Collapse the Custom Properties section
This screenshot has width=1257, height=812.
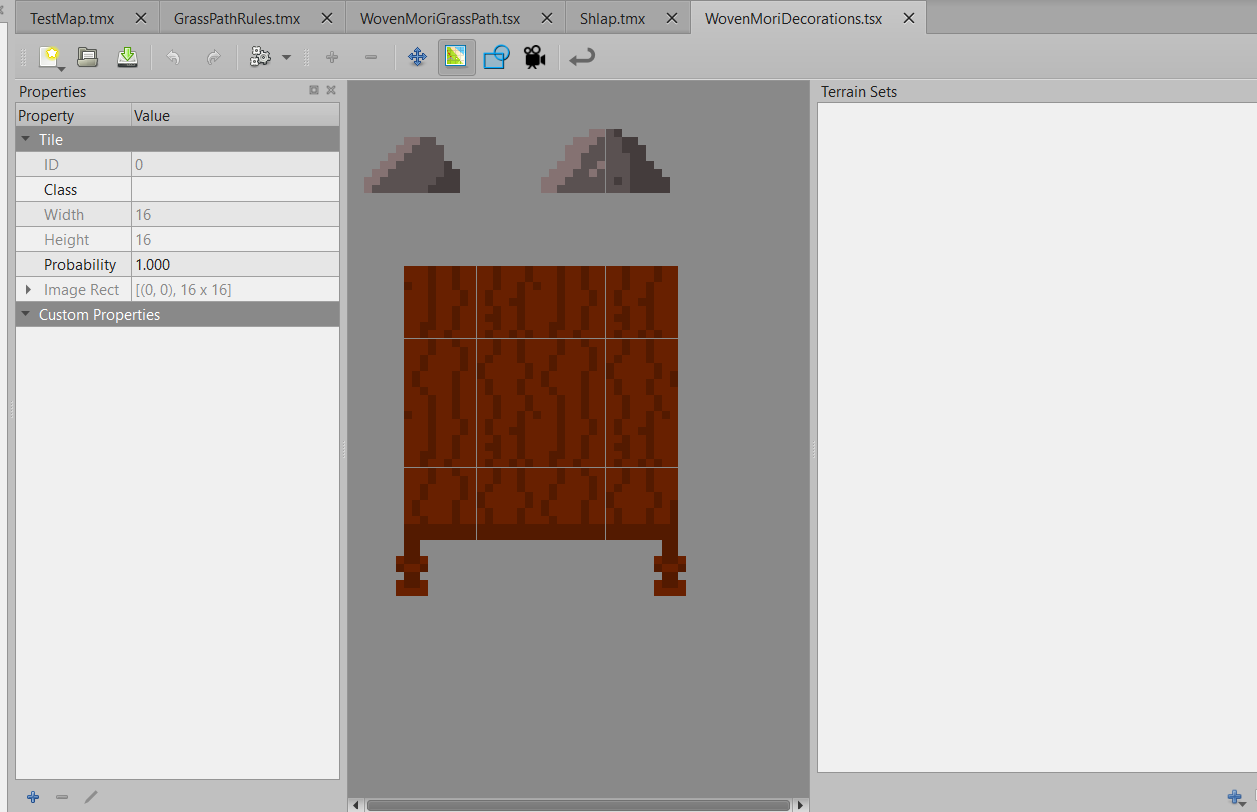click(25, 315)
